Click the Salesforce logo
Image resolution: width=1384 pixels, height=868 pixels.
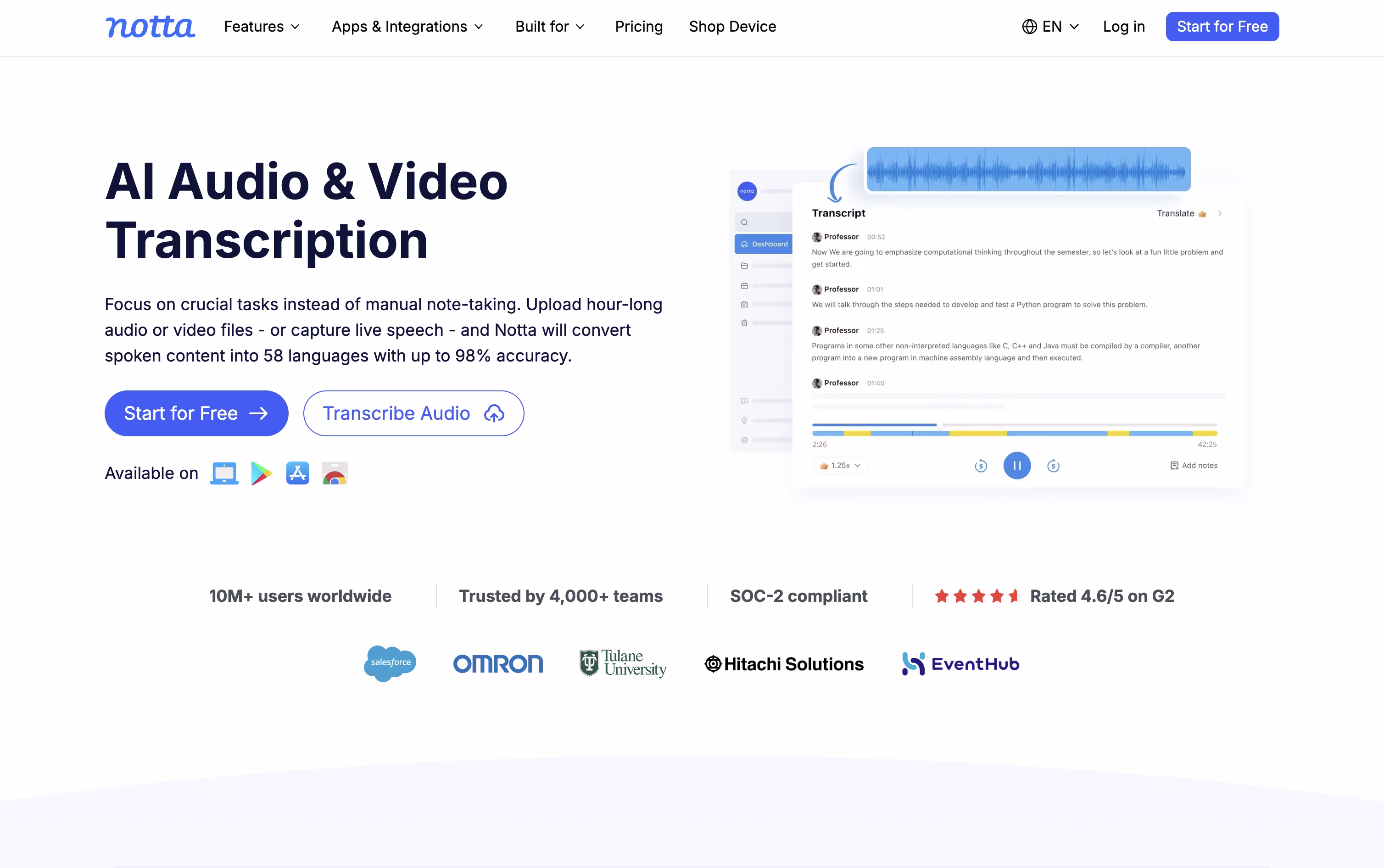(x=390, y=664)
